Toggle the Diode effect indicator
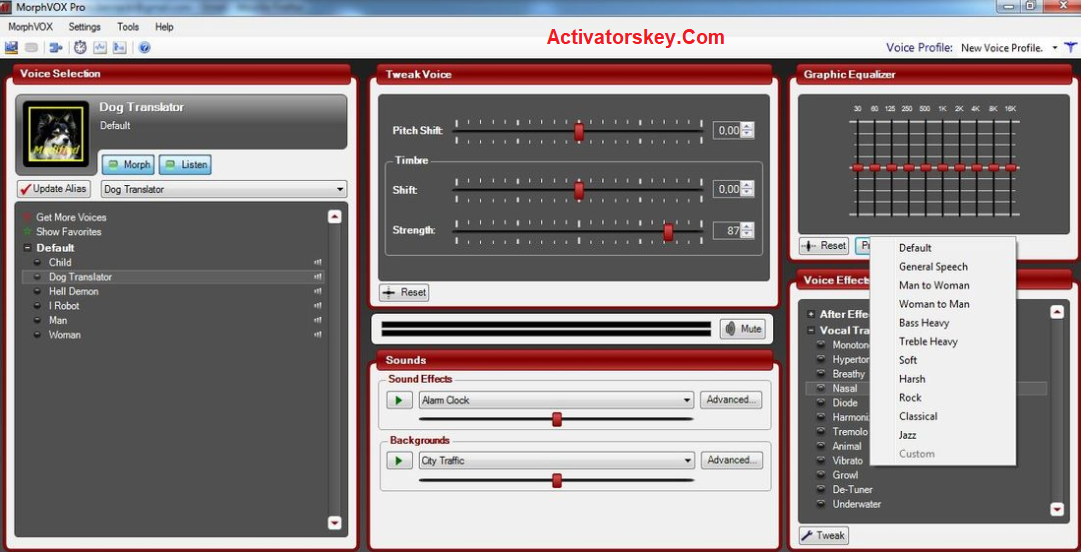 tap(821, 403)
